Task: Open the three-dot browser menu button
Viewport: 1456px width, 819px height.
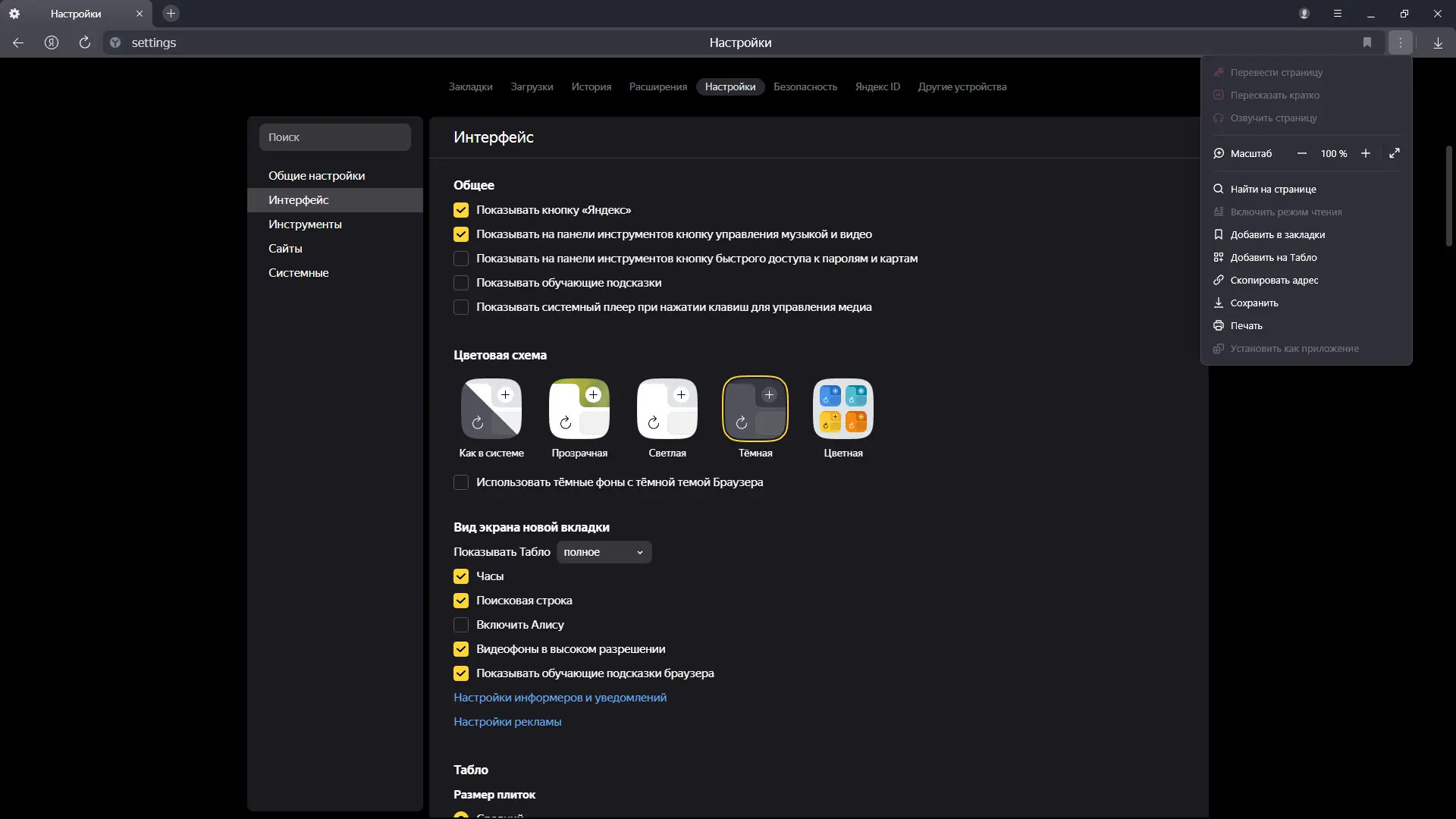Action: click(1401, 43)
